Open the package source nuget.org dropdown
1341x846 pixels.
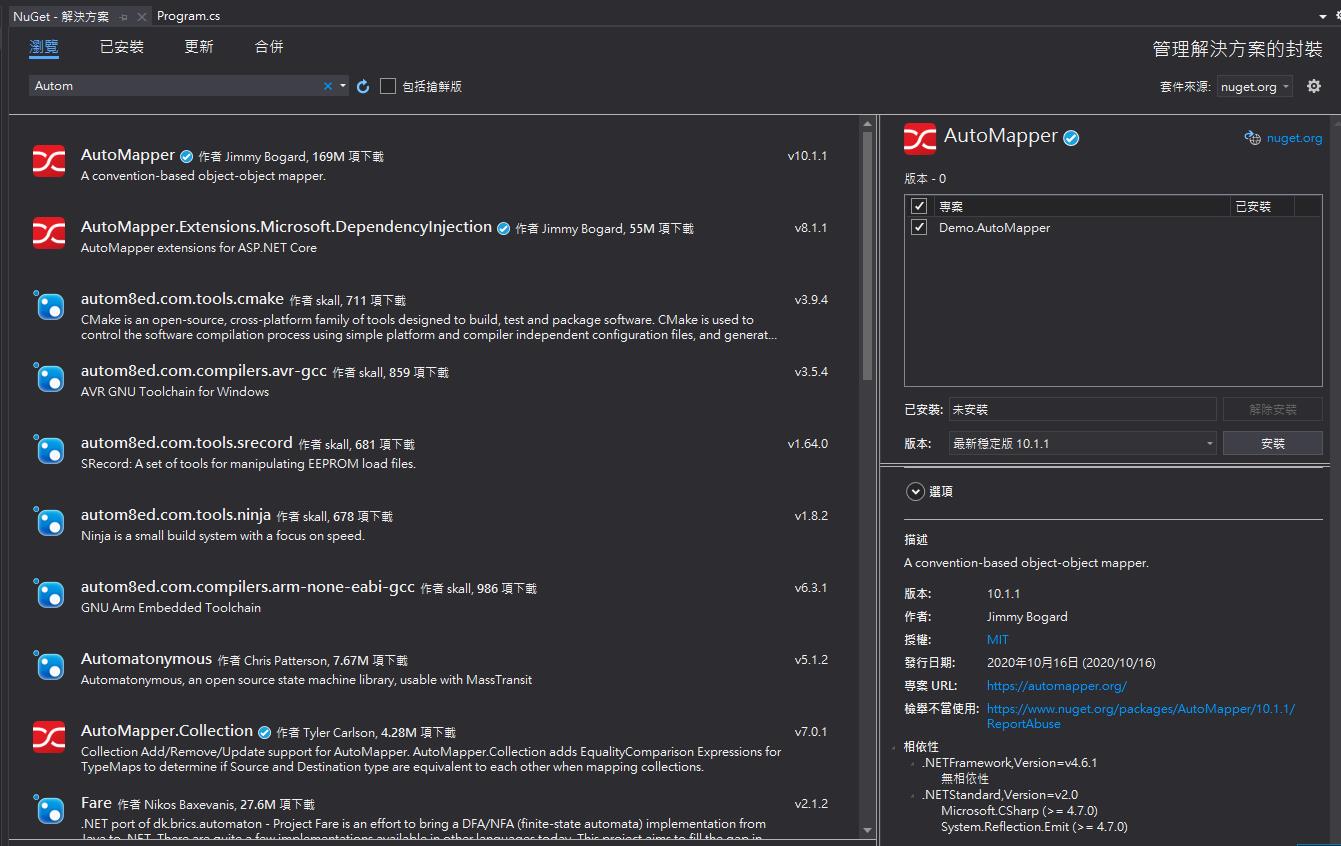tap(1255, 86)
